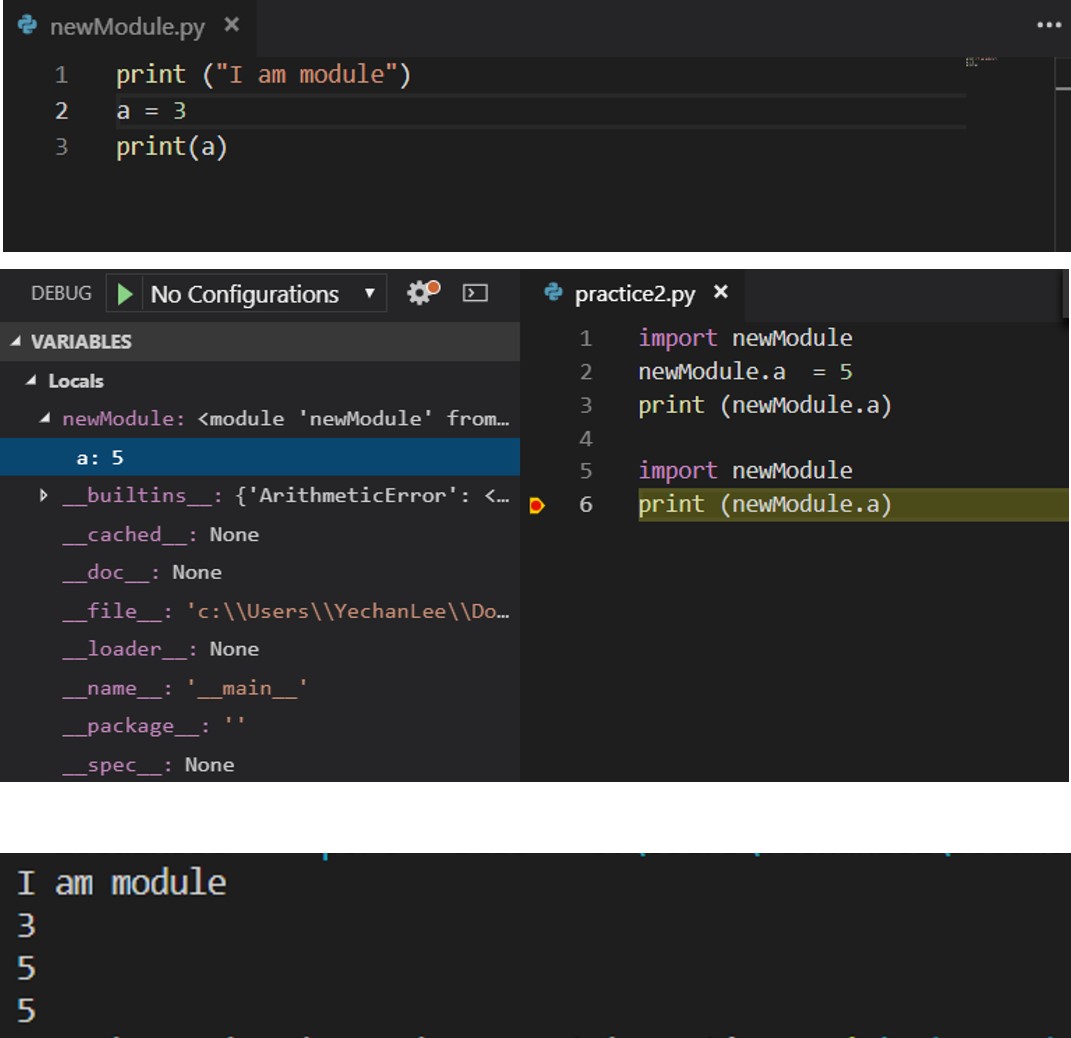Screen dimensions: 1071x1038
Task: Click Python icon on practice2.py tab
Action: [553, 293]
